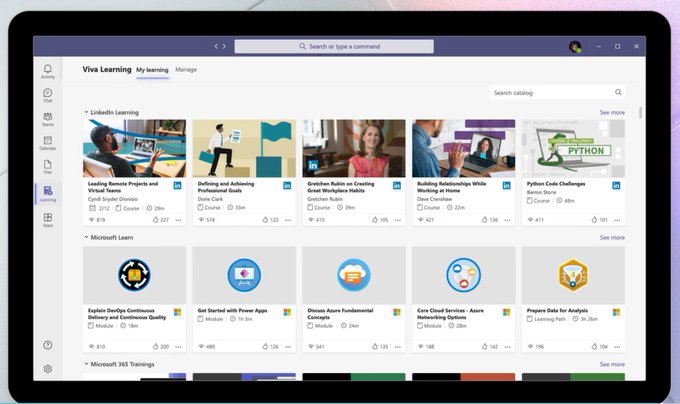Open the Gretchen Rubin course thumbnail

click(354, 148)
